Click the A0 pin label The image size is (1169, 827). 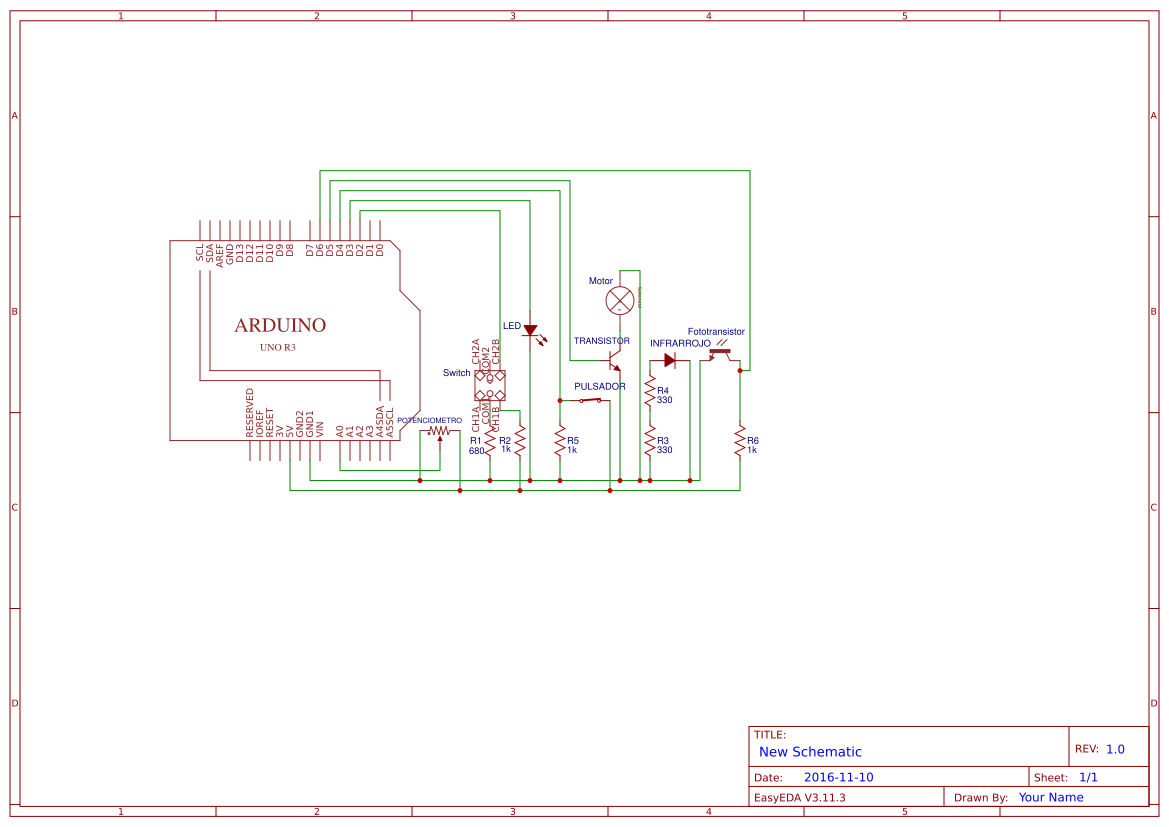(340, 432)
